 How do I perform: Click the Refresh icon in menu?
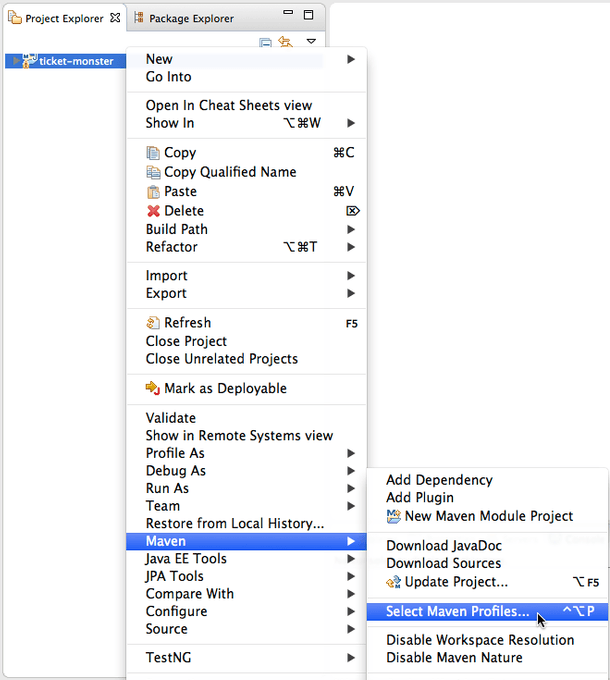(153, 323)
